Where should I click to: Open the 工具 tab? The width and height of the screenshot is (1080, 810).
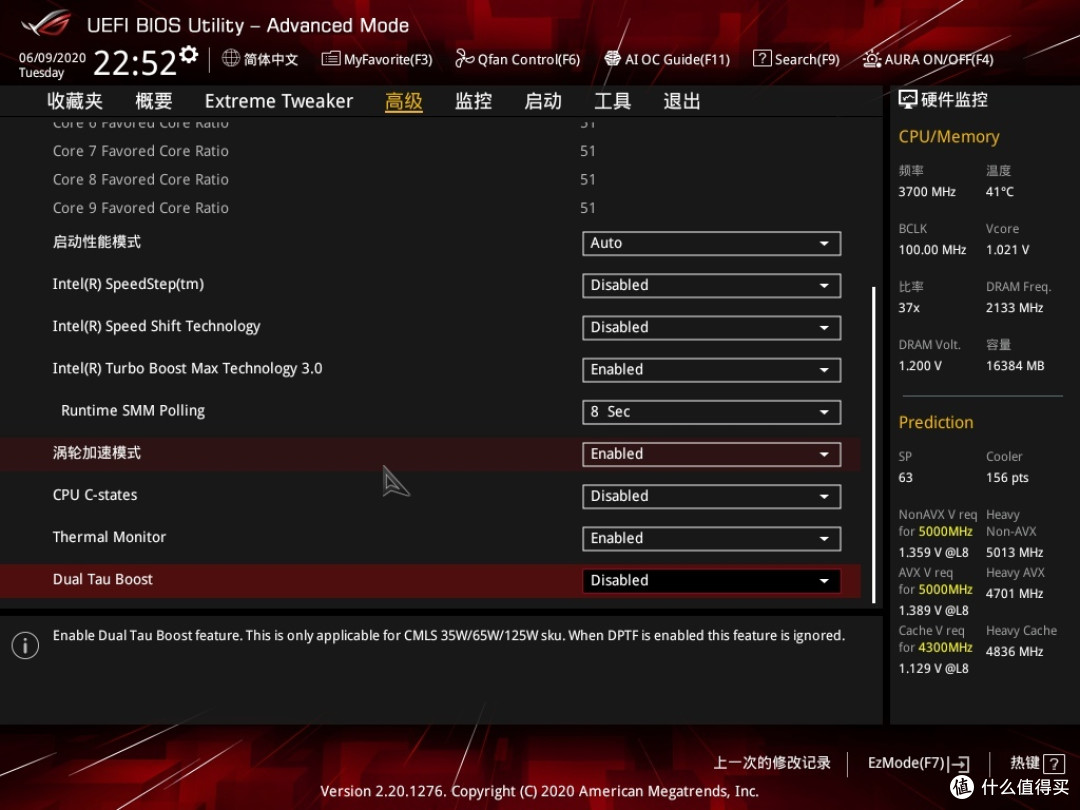[612, 101]
